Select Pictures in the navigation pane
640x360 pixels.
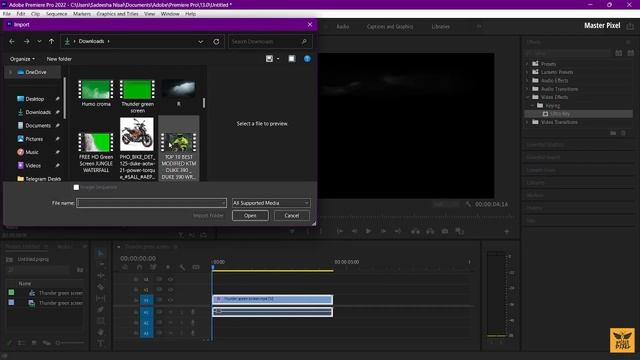34,139
